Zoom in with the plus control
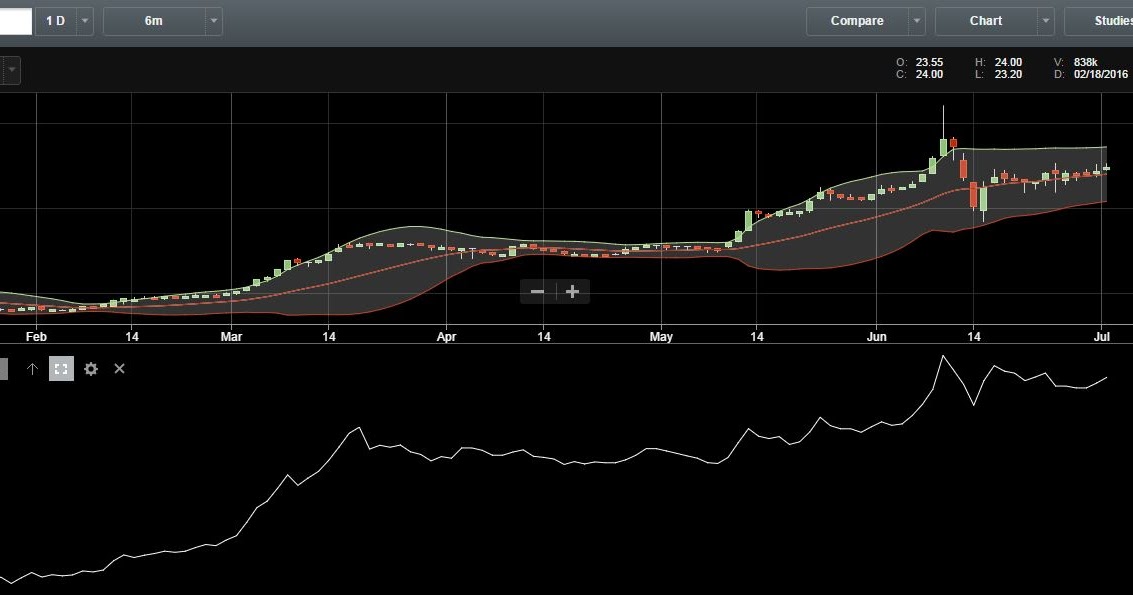The image size is (1133, 595). tap(571, 291)
